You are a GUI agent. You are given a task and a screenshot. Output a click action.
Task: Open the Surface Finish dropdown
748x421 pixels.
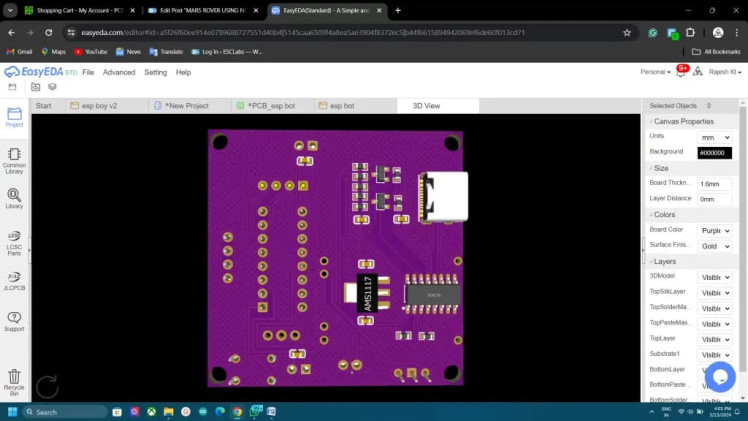714,245
